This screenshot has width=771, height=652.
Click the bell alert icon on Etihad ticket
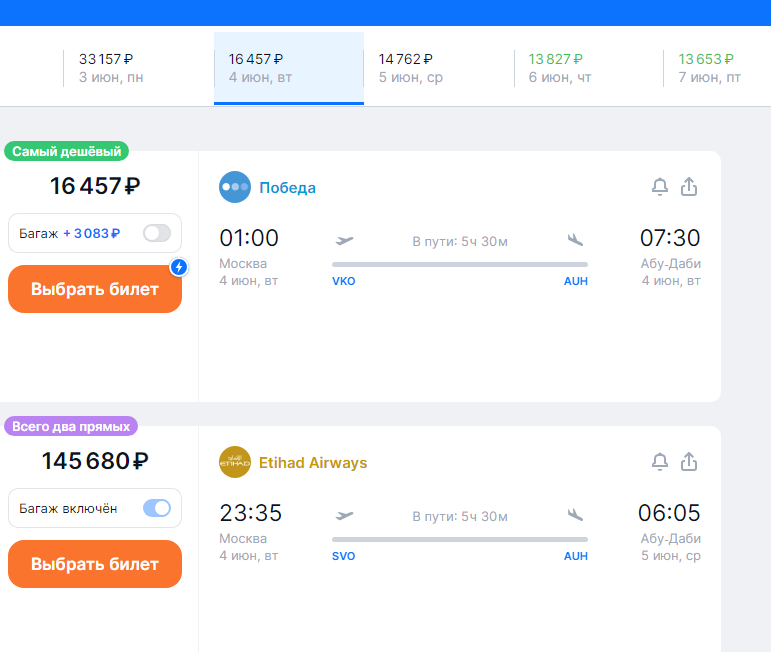click(x=660, y=462)
